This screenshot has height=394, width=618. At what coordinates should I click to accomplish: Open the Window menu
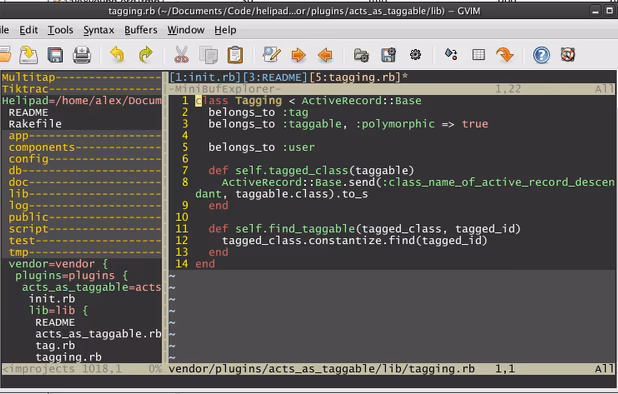click(186, 30)
